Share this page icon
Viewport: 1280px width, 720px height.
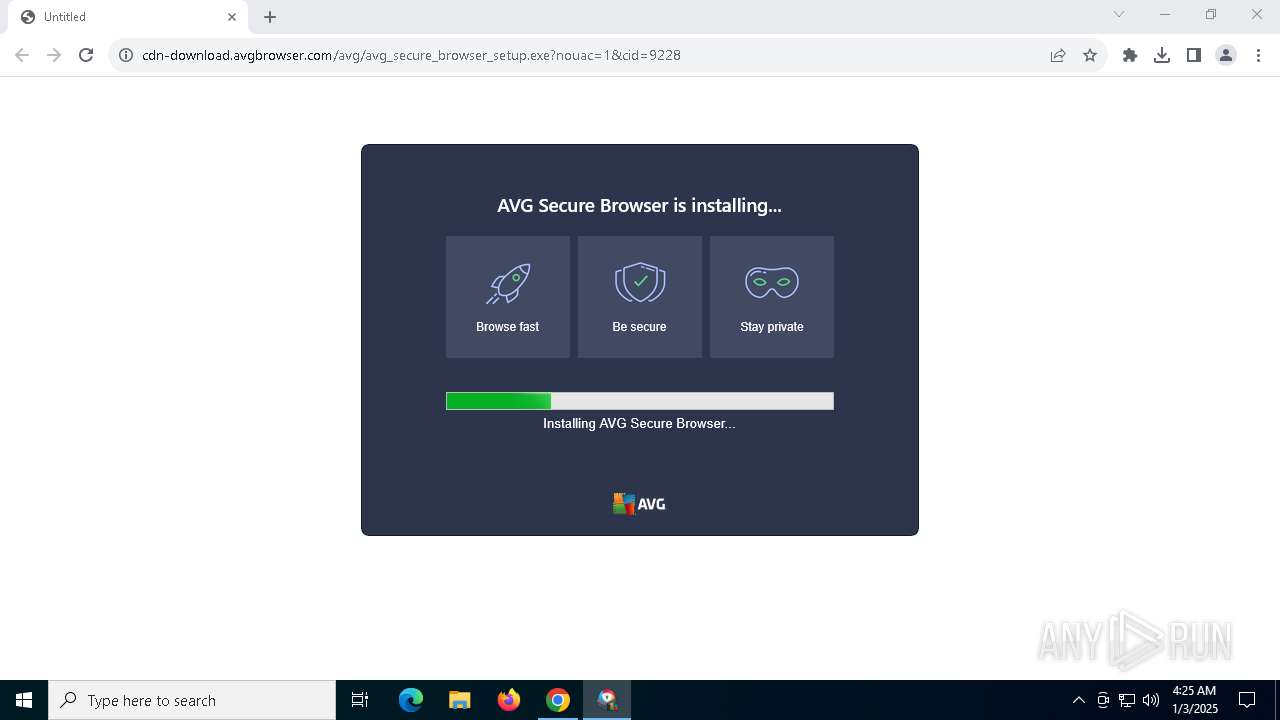[x=1058, y=55]
